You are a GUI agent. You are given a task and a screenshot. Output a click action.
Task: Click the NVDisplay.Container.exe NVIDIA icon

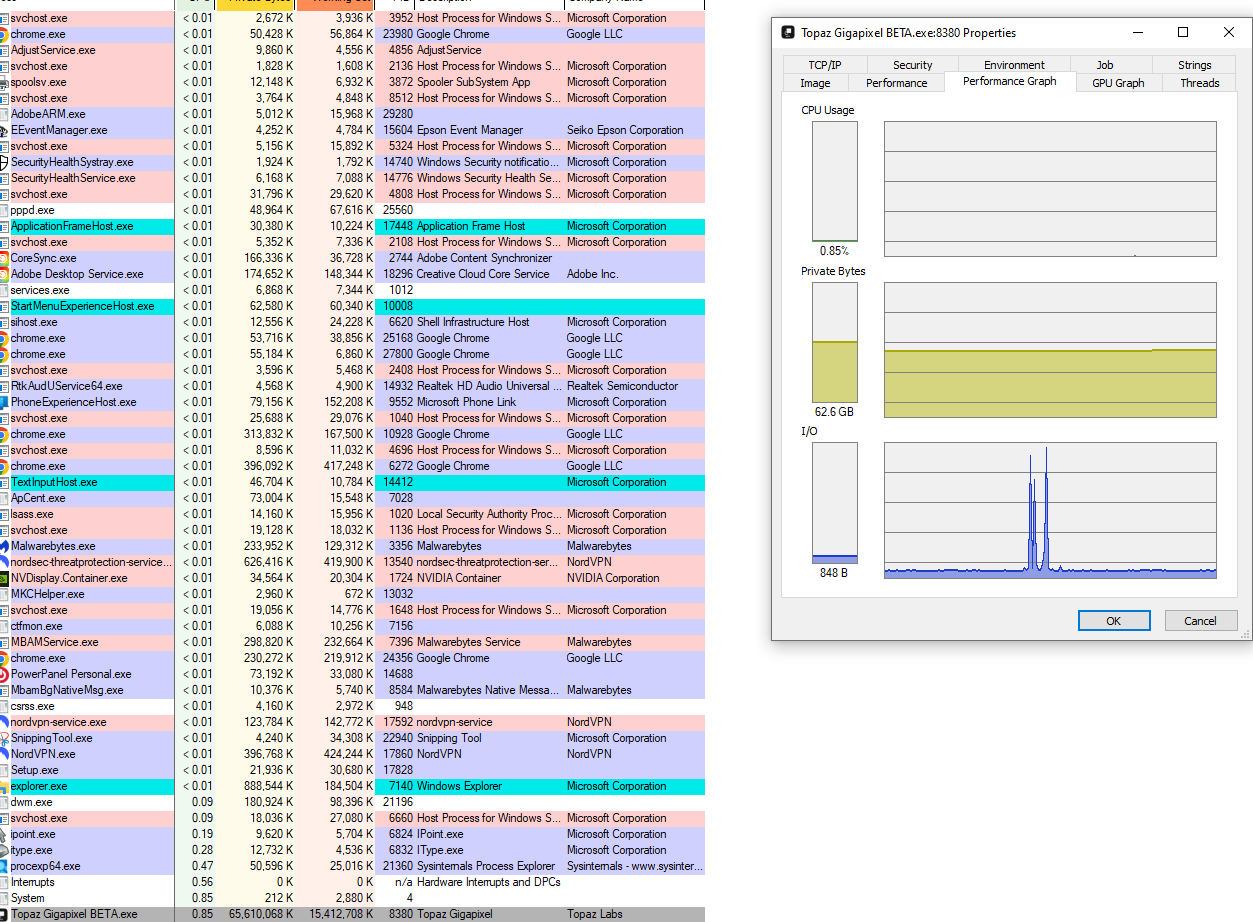(x=4, y=578)
